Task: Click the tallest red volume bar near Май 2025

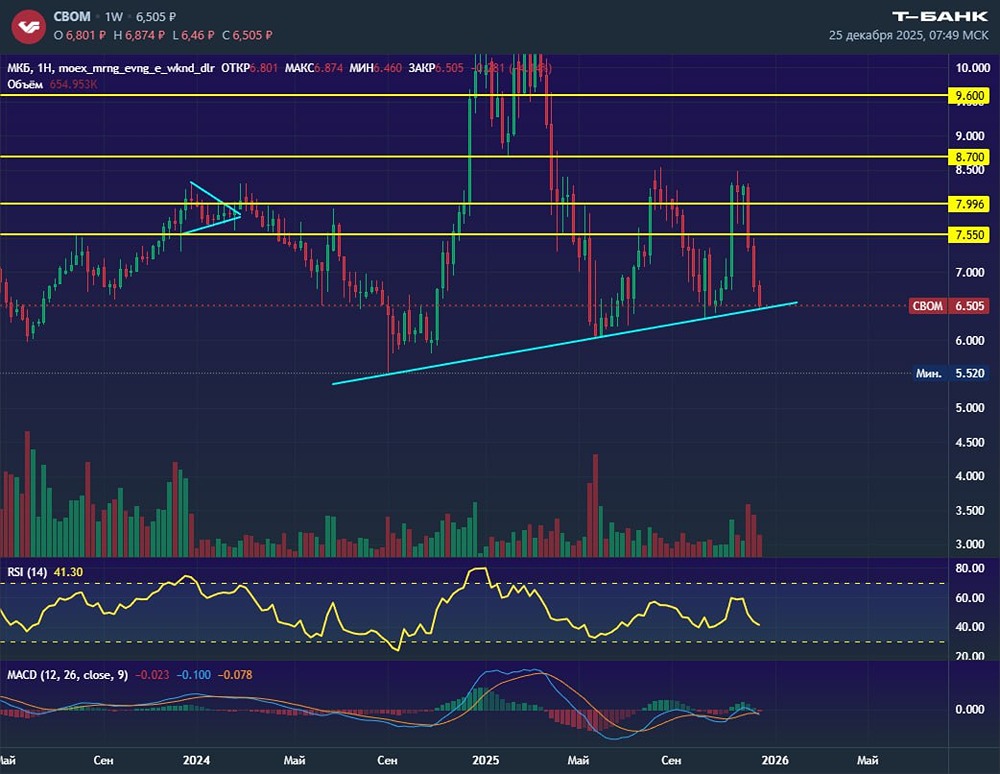Action: 596,505
